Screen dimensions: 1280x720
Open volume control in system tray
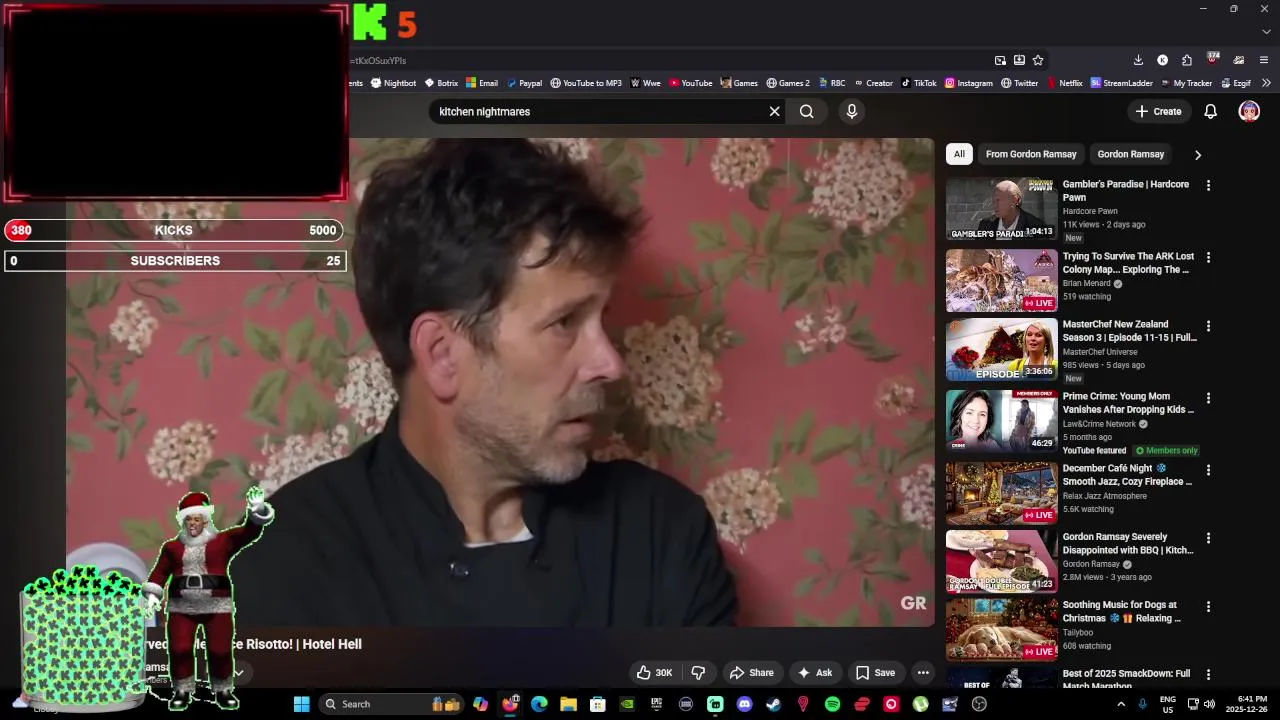coord(1209,704)
